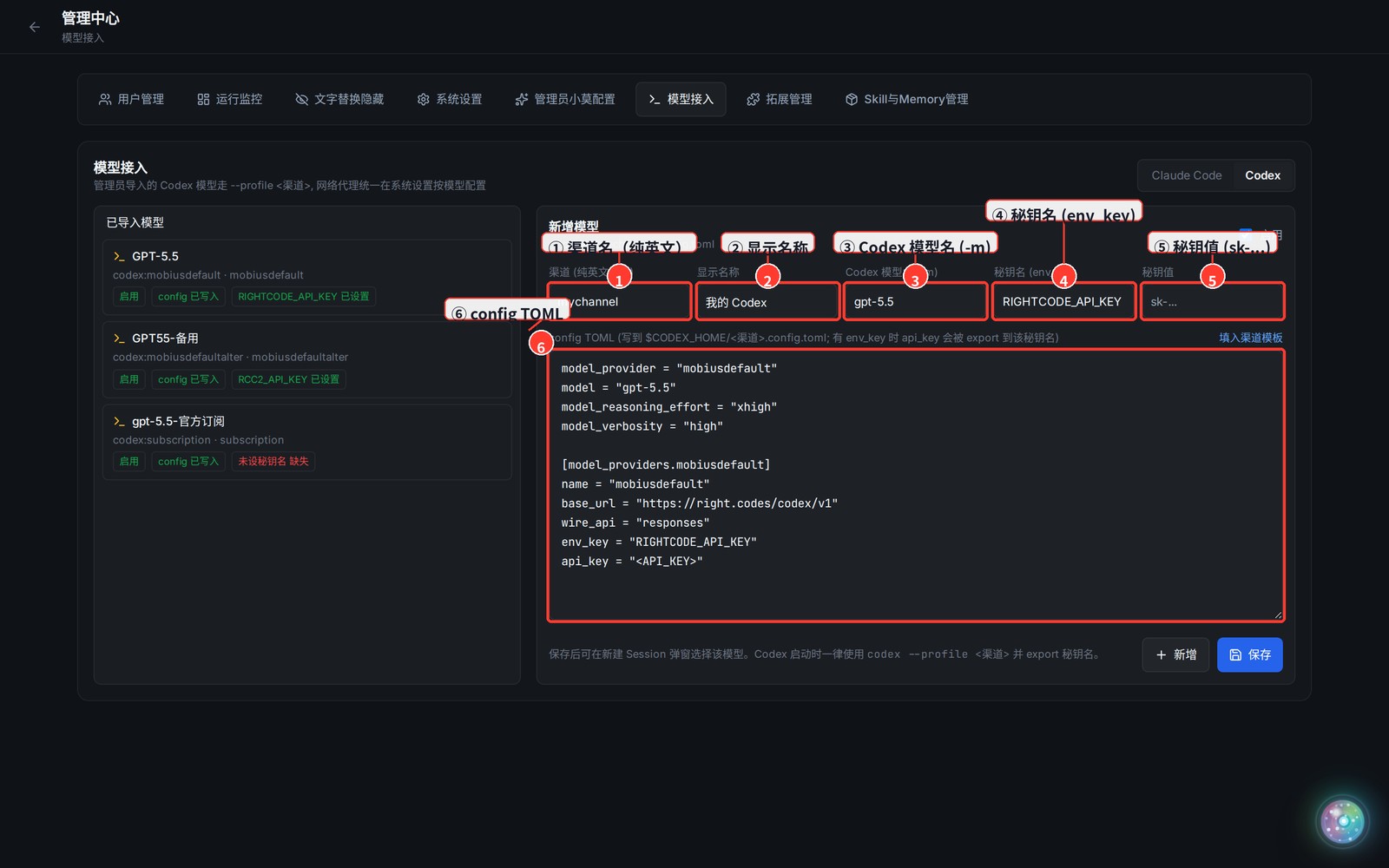The image size is (1389, 868).
Task: Switch to Claude Code mode
Action: [x=1186, y=175]
